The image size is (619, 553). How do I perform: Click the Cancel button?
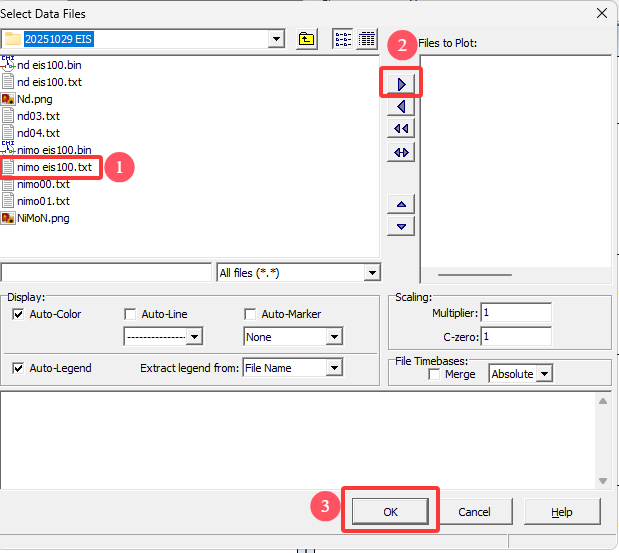(474, 512)
